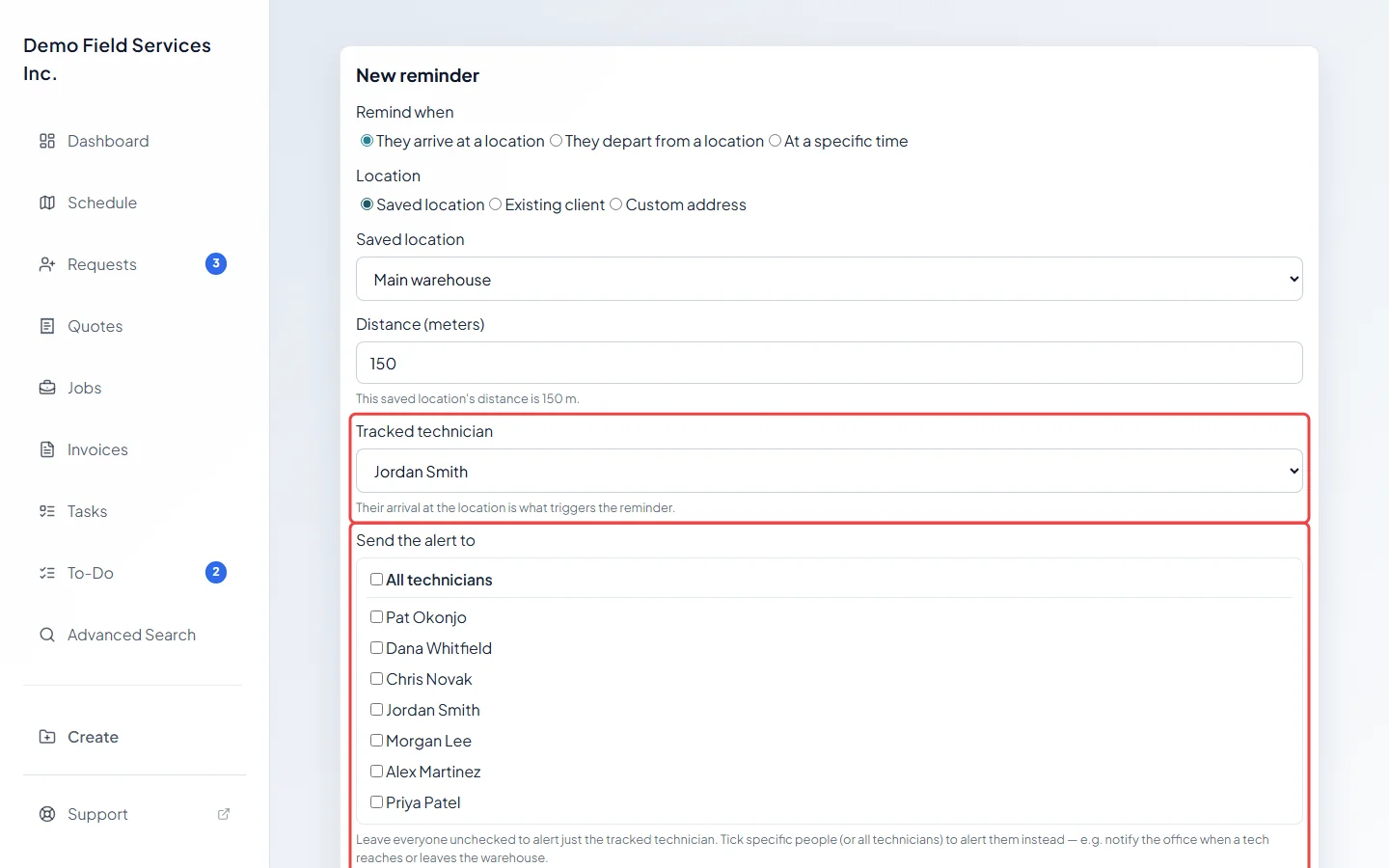Select 'They arrive at a location' radio
This screenshot has height=868, width=1389.
(367, 141)
